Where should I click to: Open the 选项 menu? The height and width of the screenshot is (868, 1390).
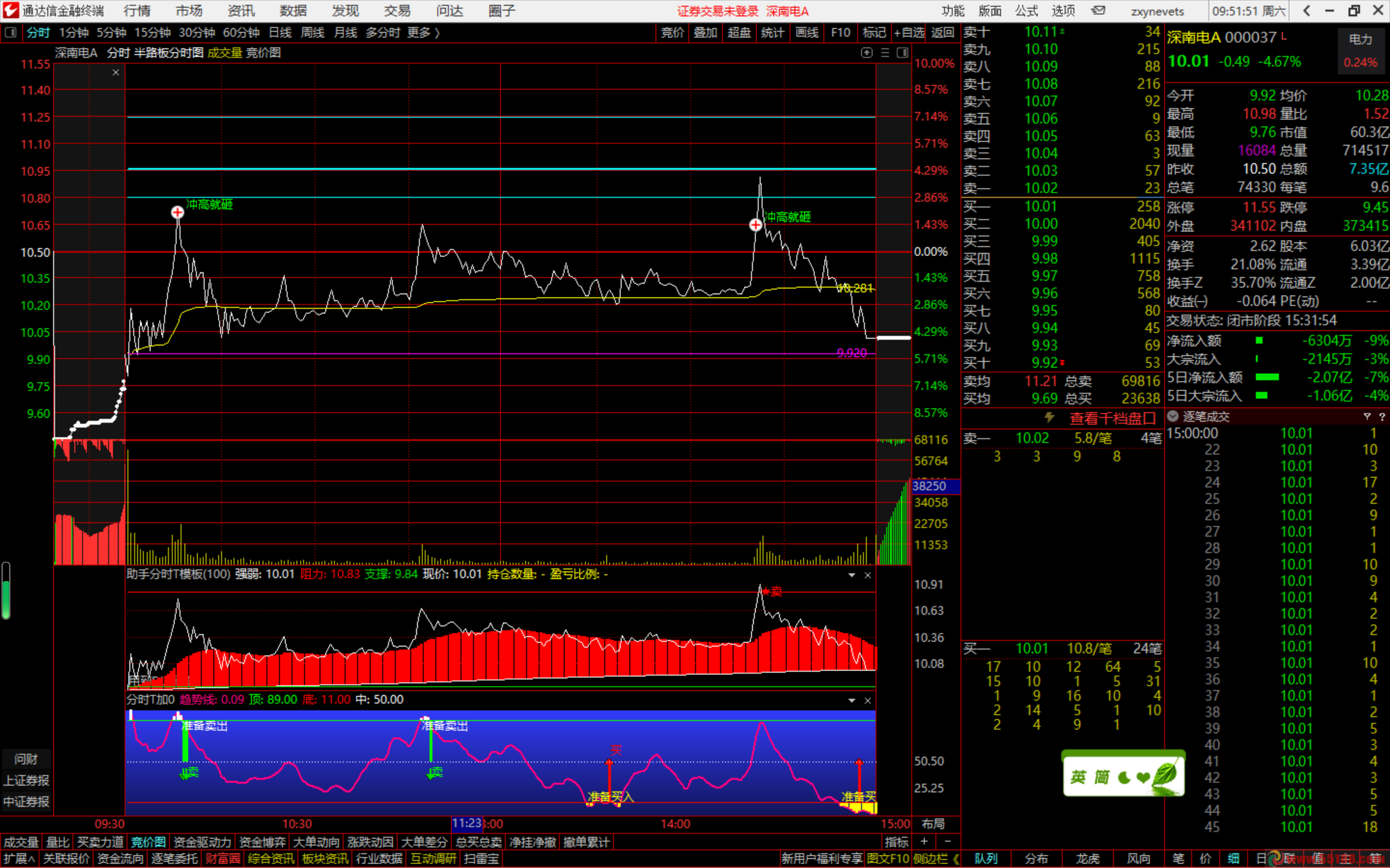click(1063, 11)
